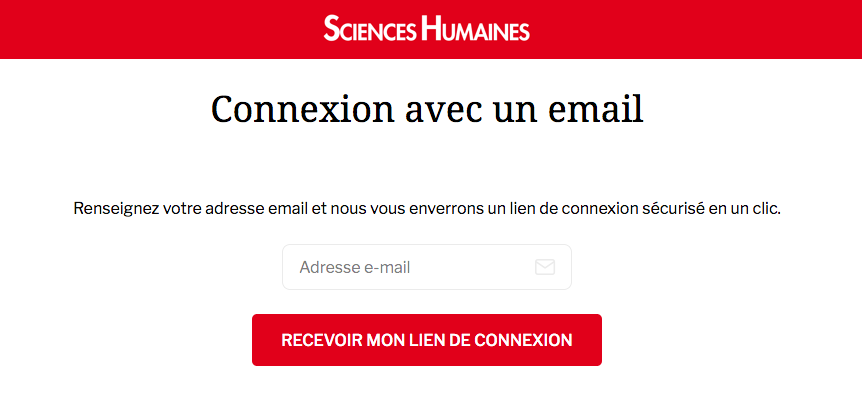Focus the Adresse e-mail input field
Image resolution: width=862 pixels, height=399 pixels.
427,267
